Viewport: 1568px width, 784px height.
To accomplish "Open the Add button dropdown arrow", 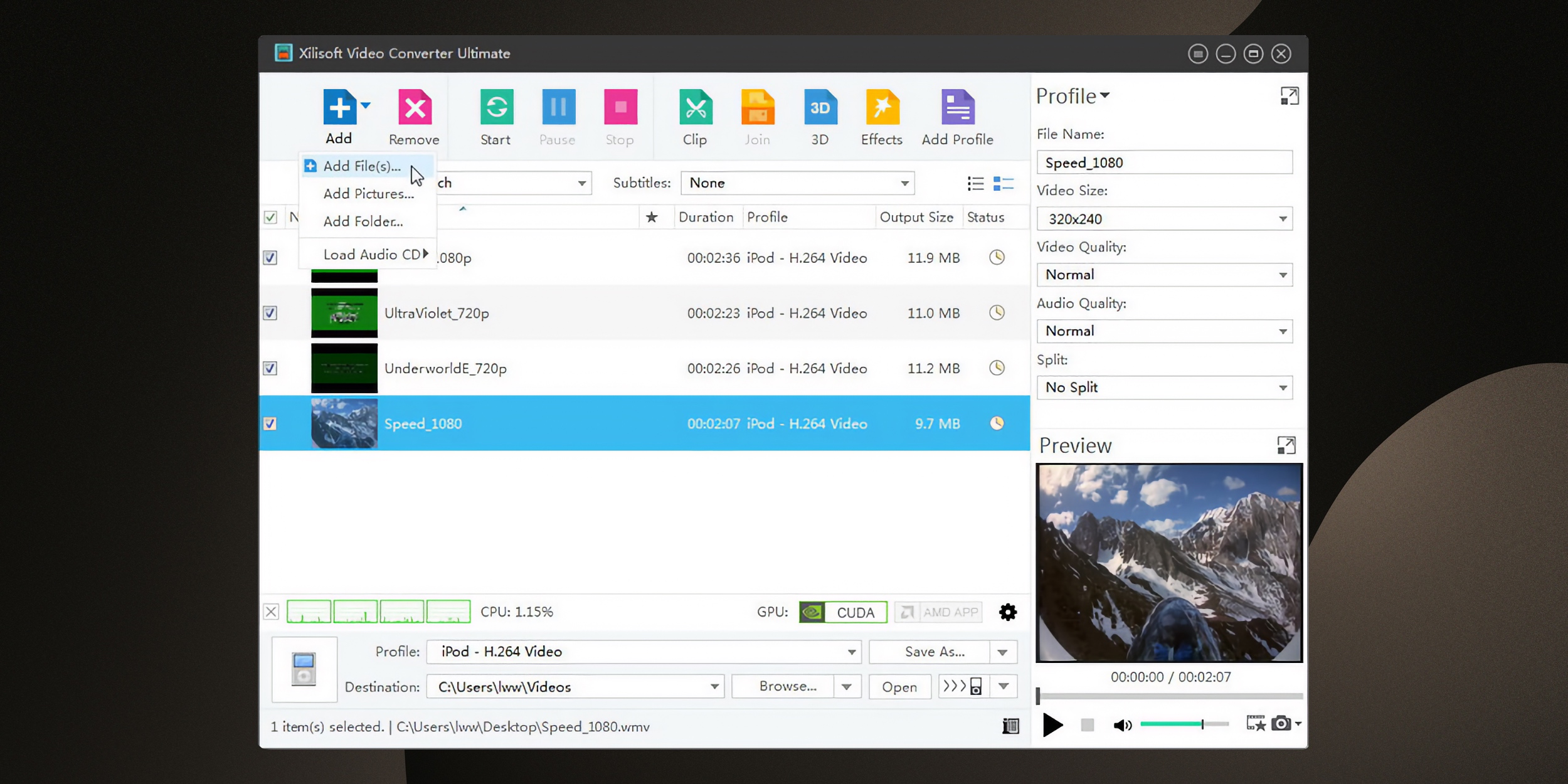I will [x=366, y=105].
